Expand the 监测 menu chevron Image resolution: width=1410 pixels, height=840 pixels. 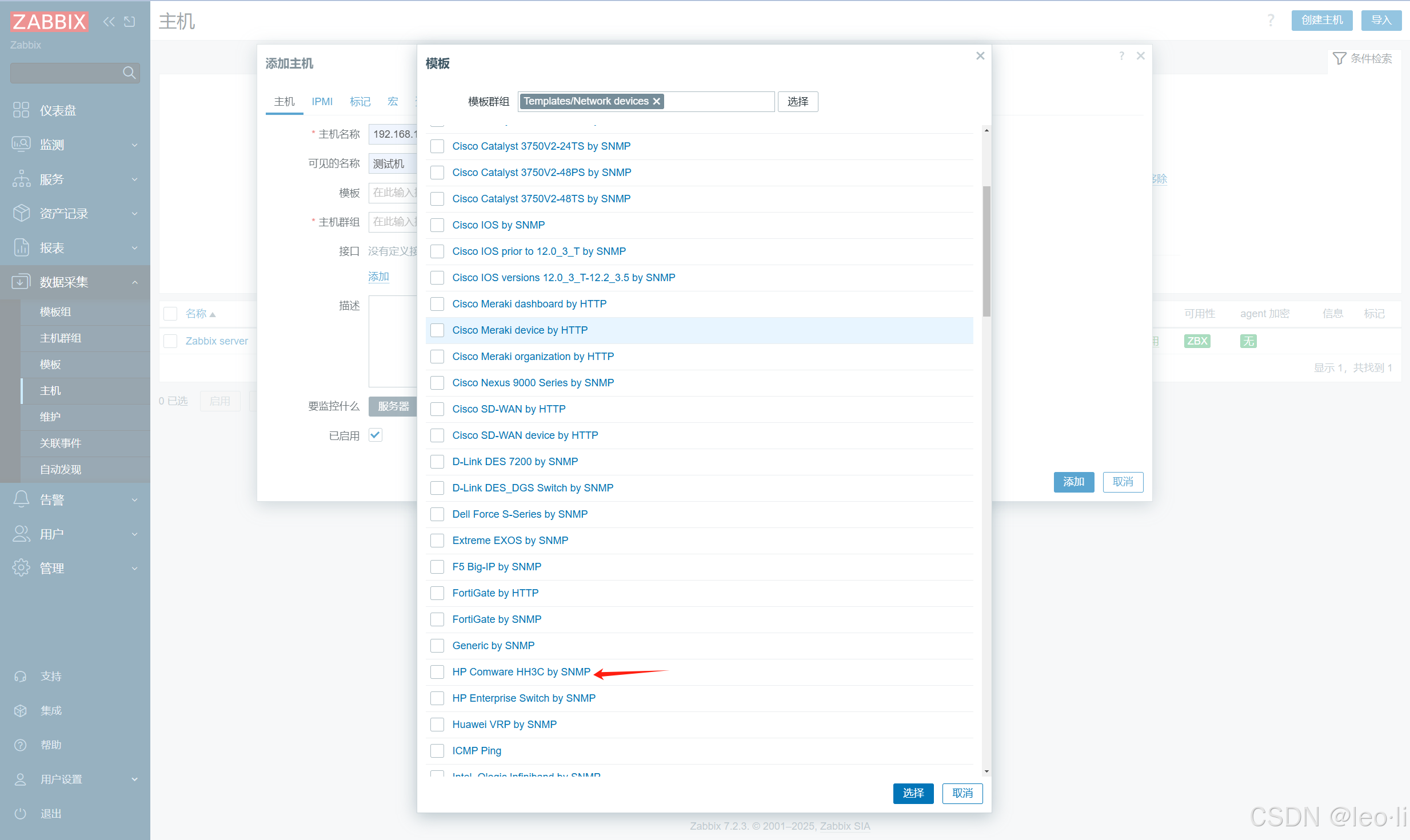pyautogui.click(x=135, y=145)
